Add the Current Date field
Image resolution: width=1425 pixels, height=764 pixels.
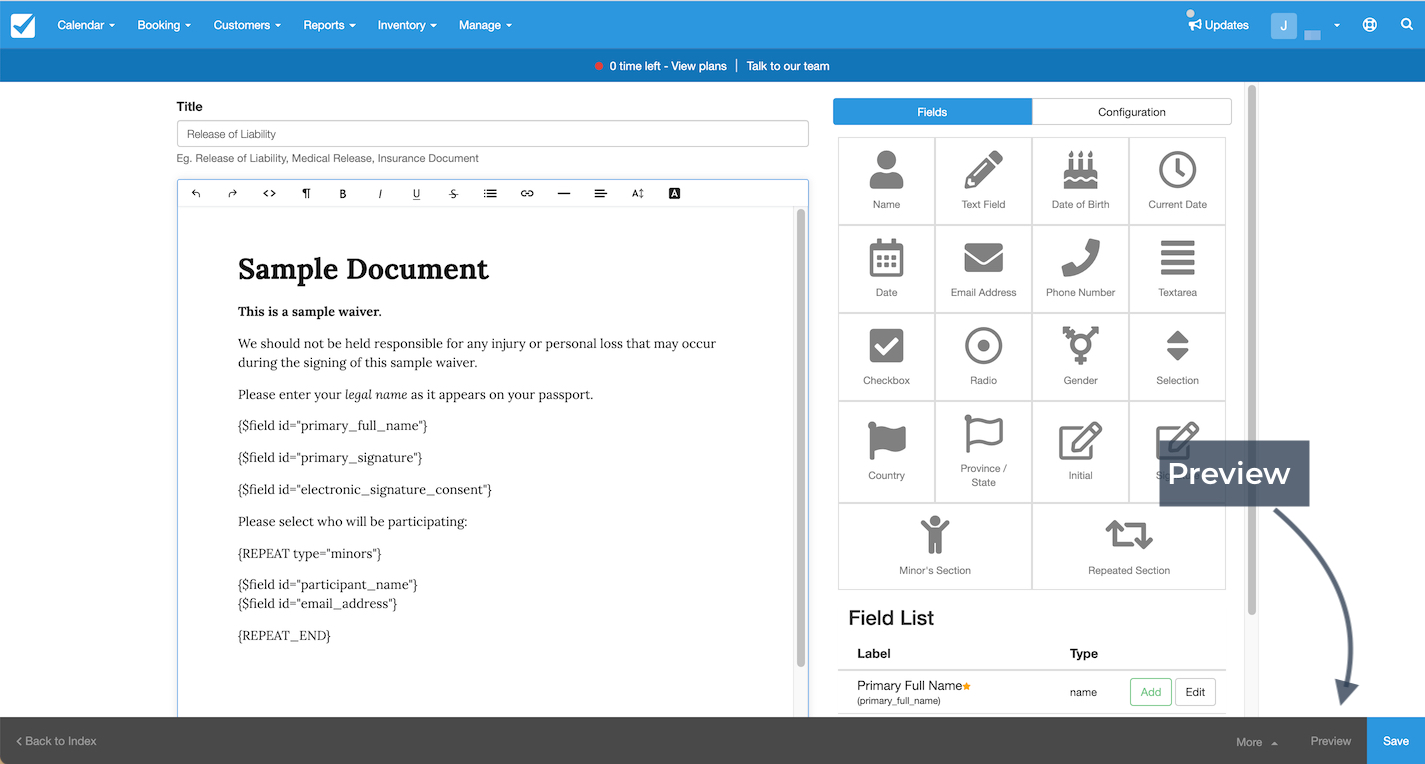1177,181
